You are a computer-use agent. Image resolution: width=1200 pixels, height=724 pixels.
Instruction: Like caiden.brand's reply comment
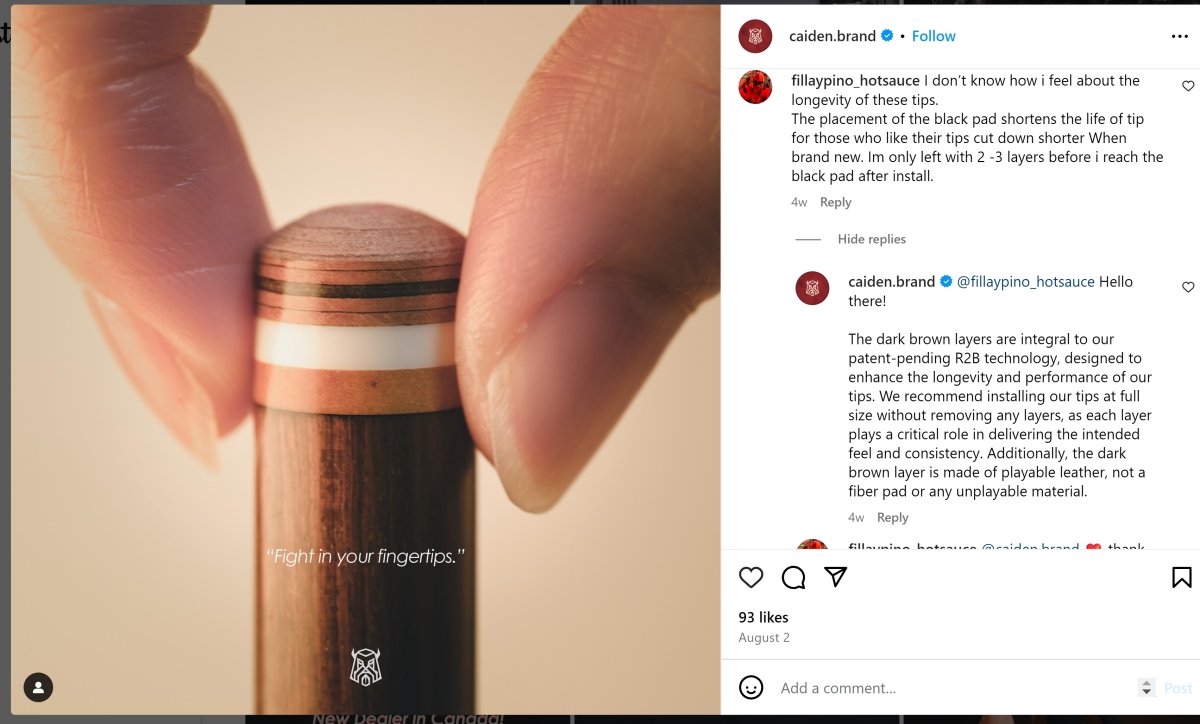(x=1188, y=287)
